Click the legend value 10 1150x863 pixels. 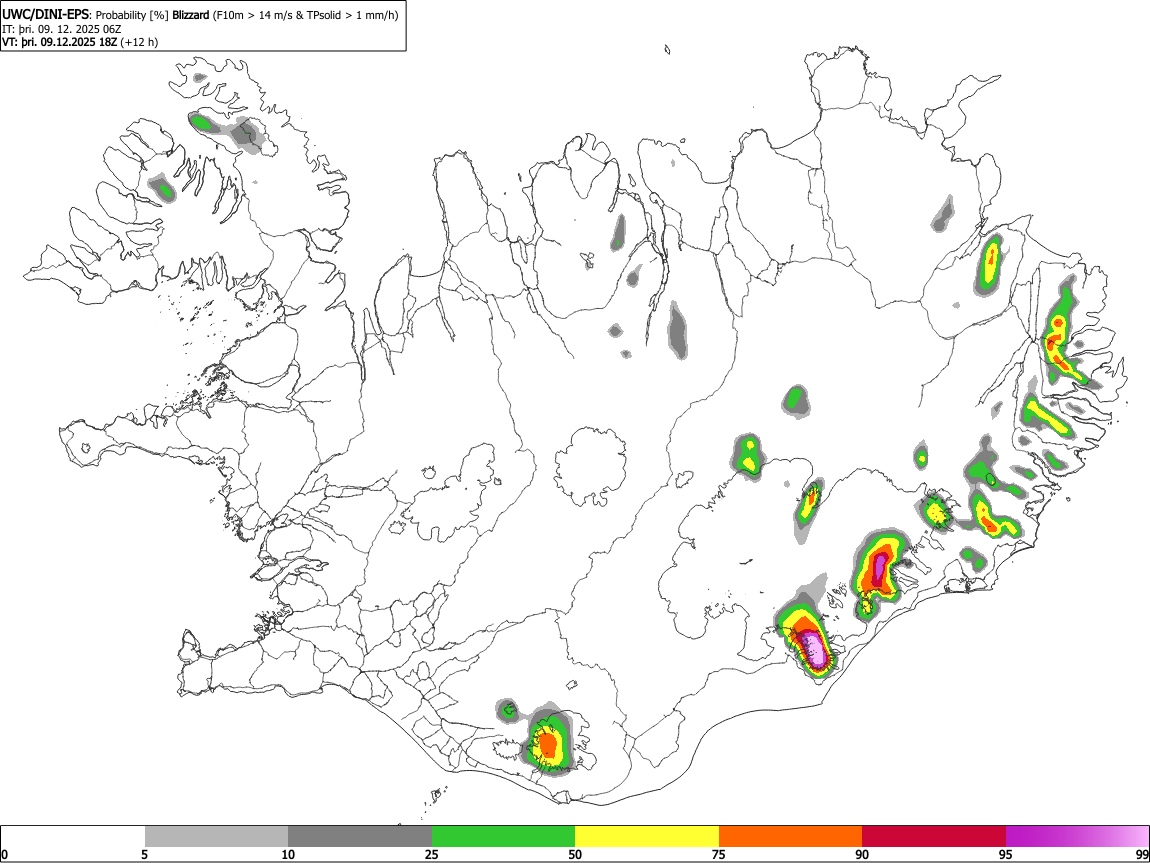point(288,854)
